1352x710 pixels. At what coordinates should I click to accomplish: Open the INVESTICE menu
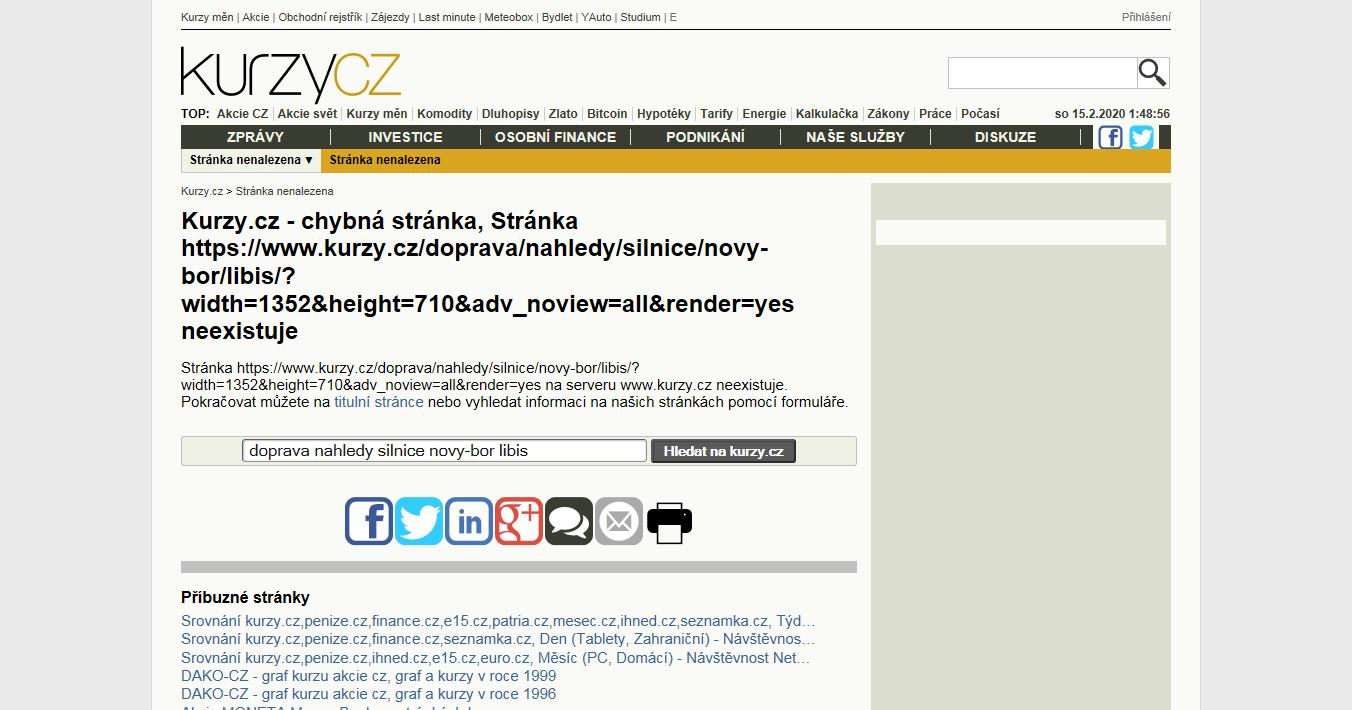(405, 137)
